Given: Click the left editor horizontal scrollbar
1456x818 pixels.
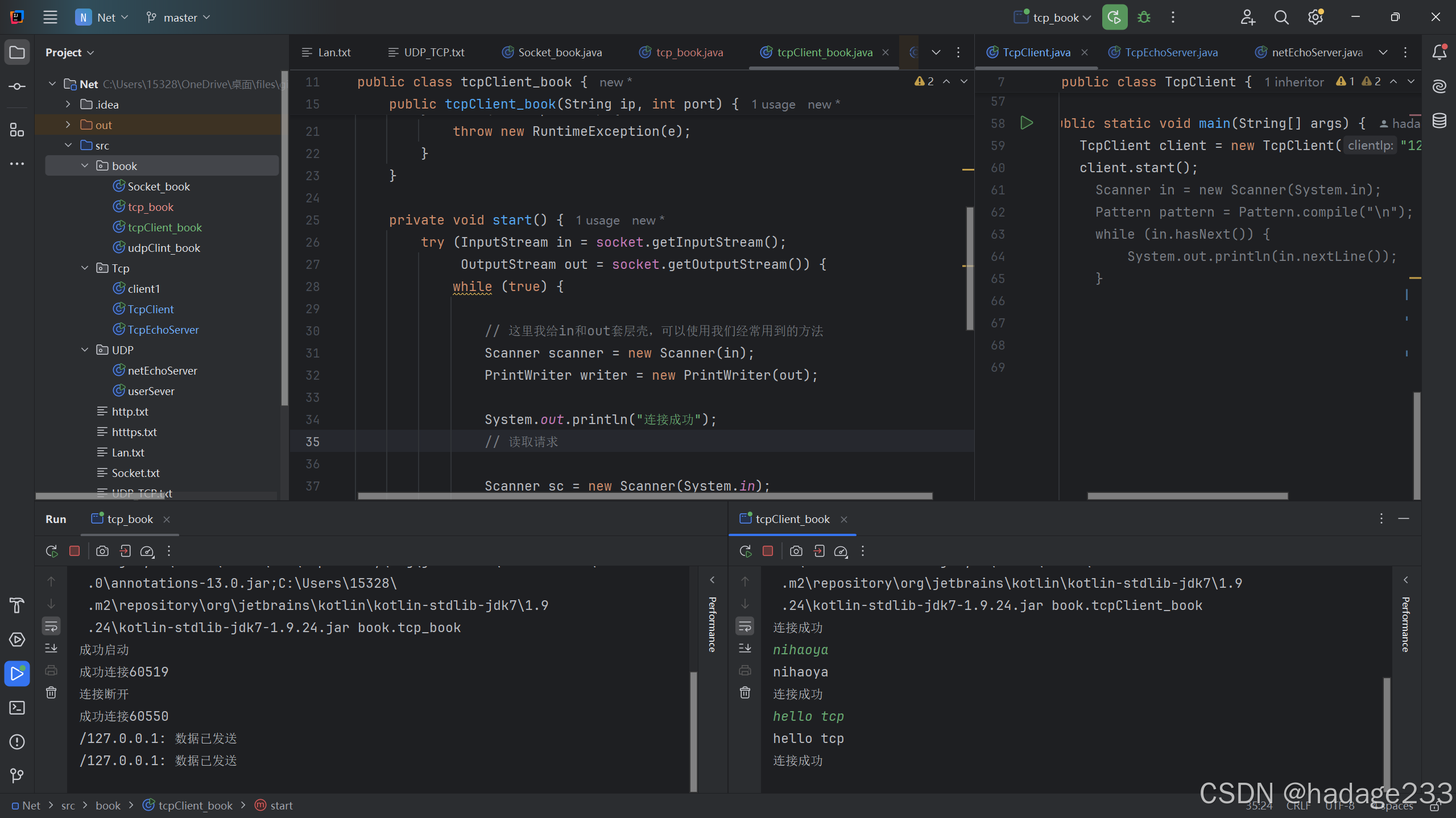Looking at the screenshot, I should point(645,496).
